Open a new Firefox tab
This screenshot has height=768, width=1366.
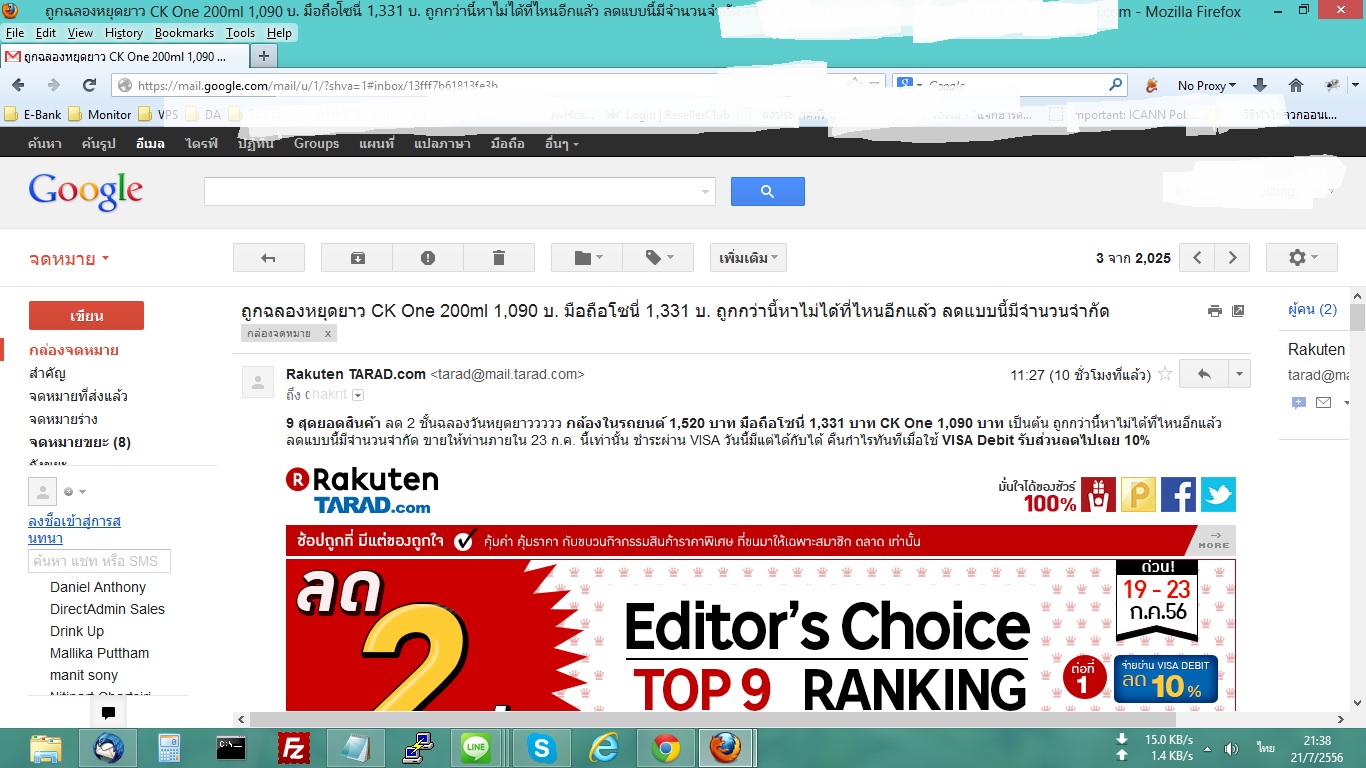click(x=263, y=56)
